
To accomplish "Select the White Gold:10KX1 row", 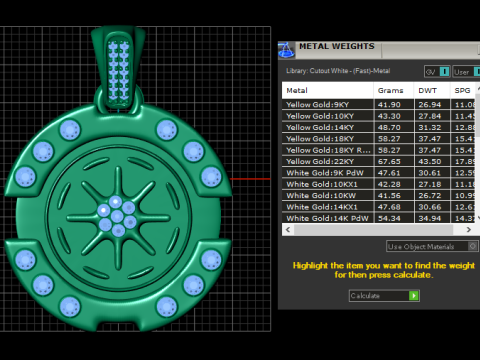I will (378, 184).
